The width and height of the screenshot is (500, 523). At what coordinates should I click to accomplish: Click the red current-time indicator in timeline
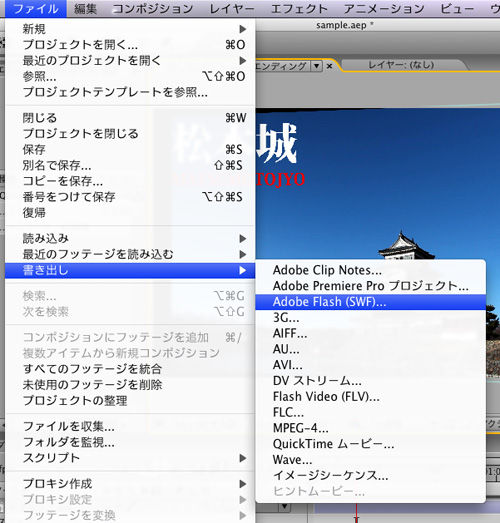pos(357,514)
